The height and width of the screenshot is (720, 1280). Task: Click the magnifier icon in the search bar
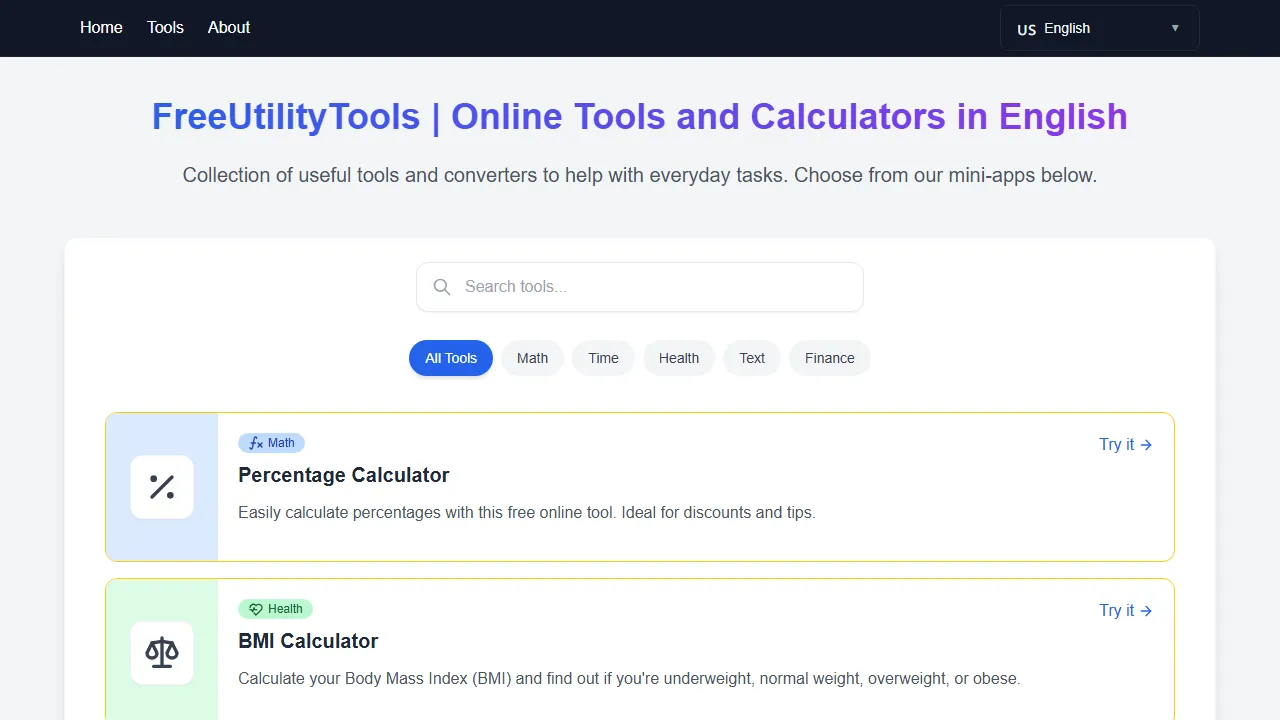coord(441,287)
